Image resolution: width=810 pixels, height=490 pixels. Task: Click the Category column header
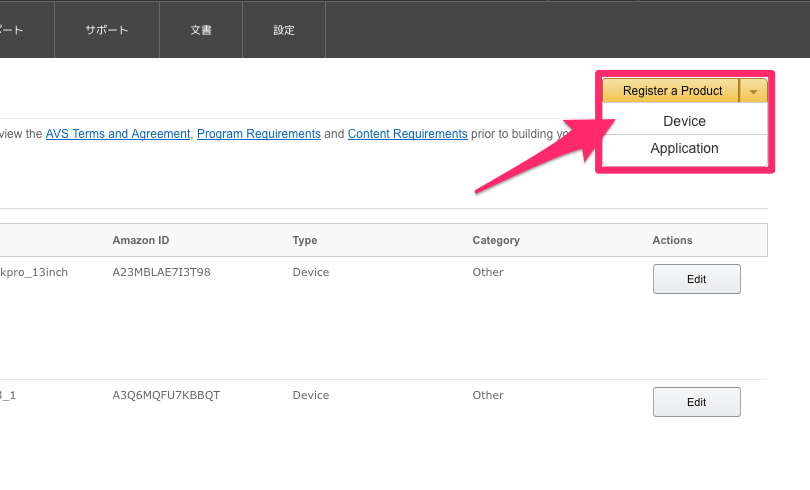496,240
